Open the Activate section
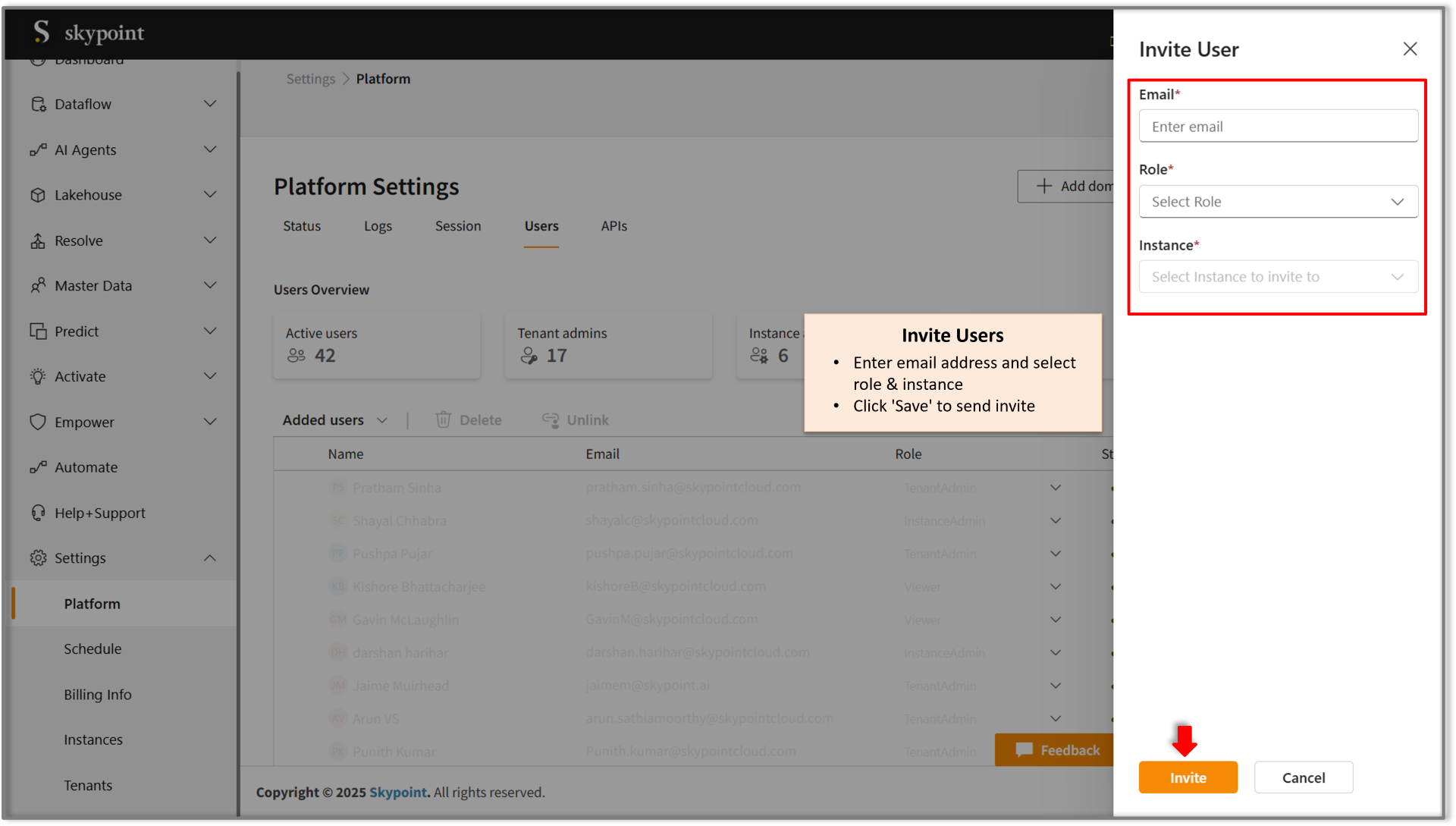Viewport: 1456px width, 826px height. pyautogui.click(x=39, y=376)
